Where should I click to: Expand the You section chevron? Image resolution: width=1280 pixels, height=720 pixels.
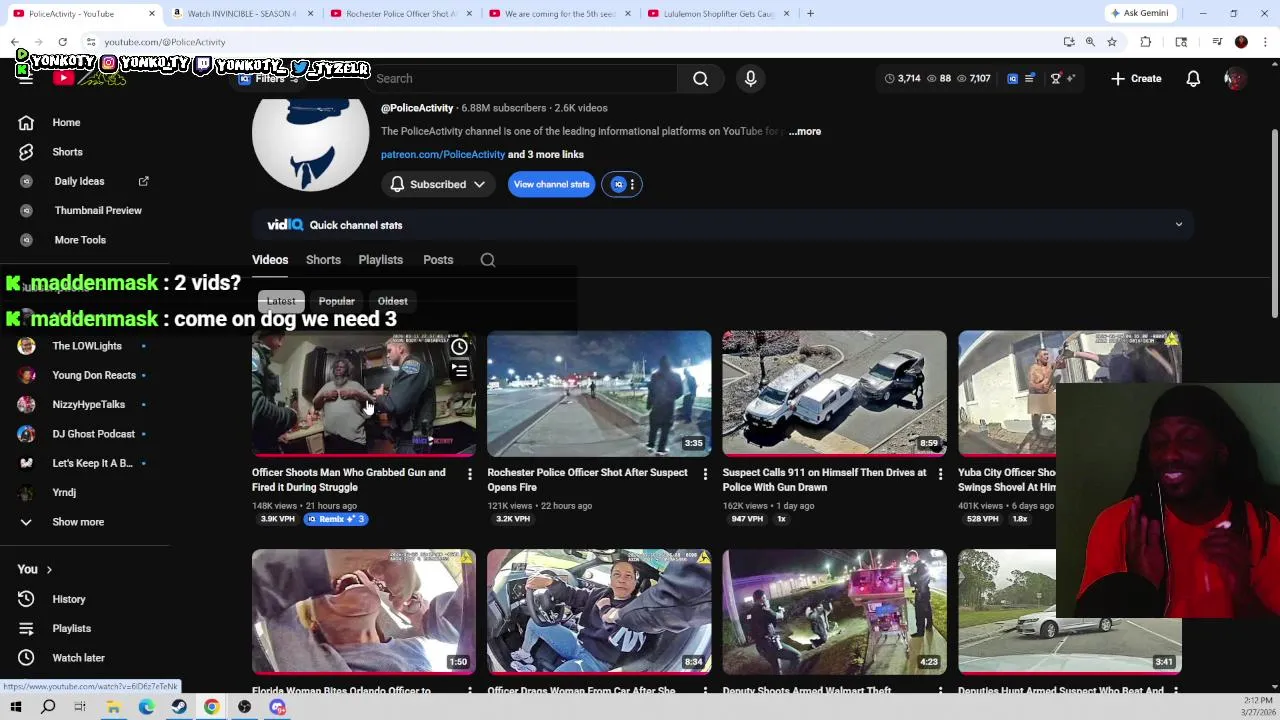point(49,570)
